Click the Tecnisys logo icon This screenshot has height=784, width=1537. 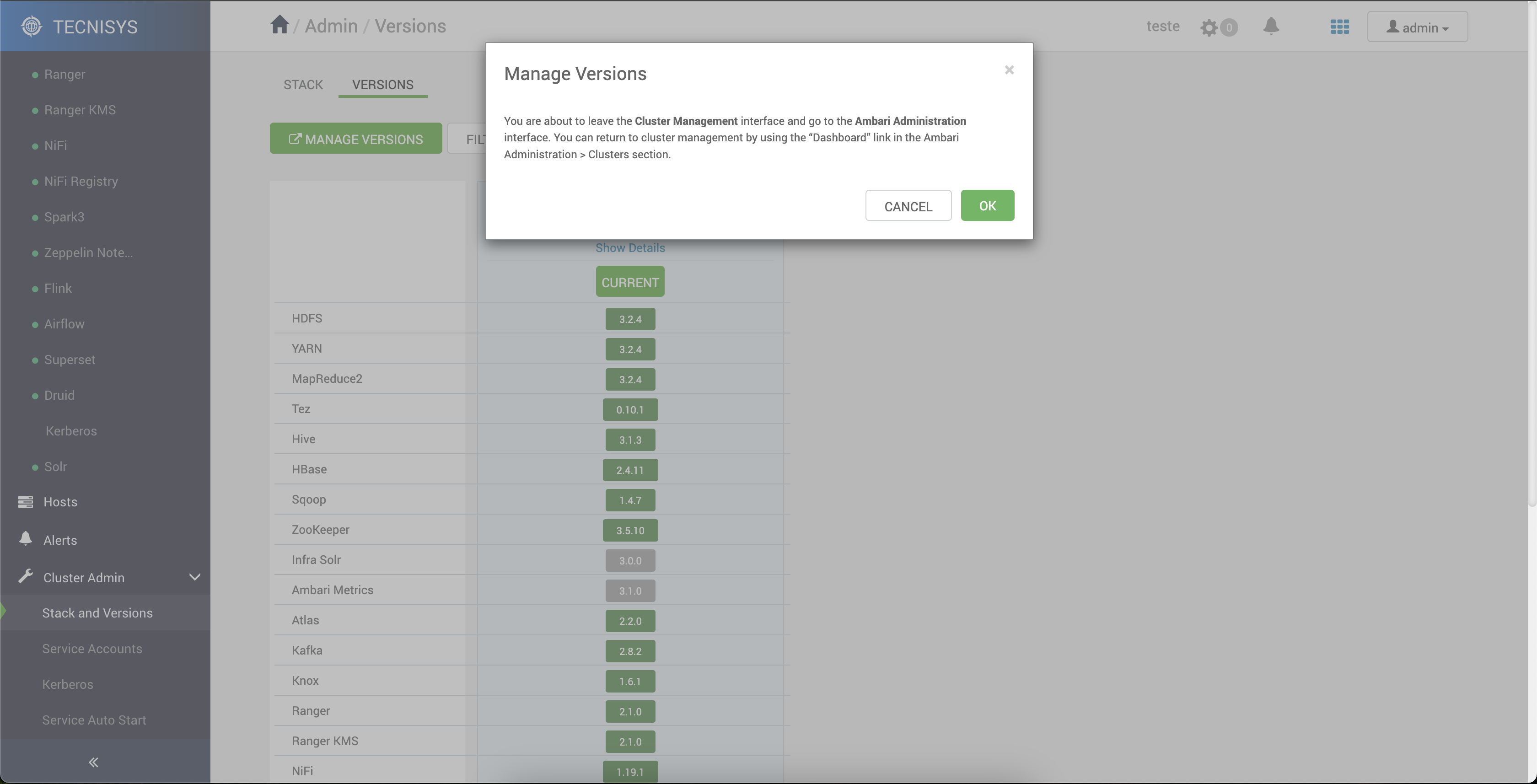32,26
